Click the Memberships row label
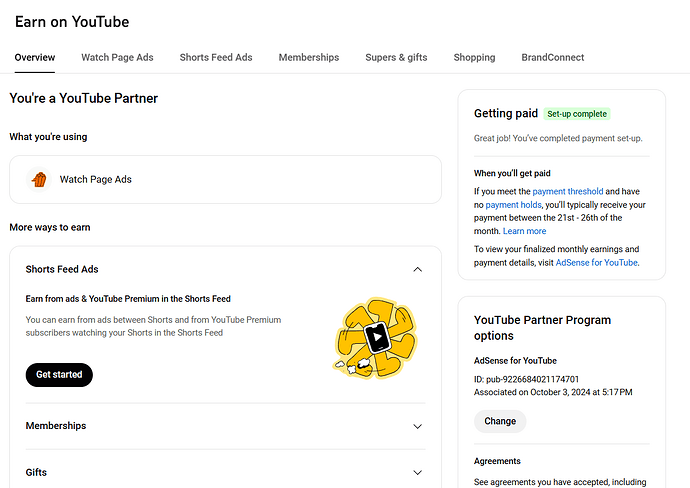690x488 pixels. tap(56, 426)
